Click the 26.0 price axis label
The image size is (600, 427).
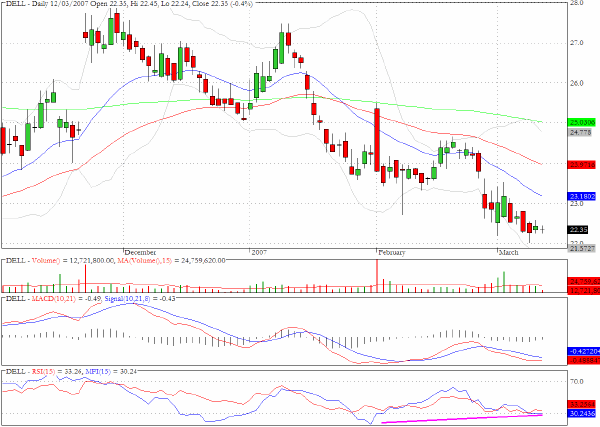[577, 83]
